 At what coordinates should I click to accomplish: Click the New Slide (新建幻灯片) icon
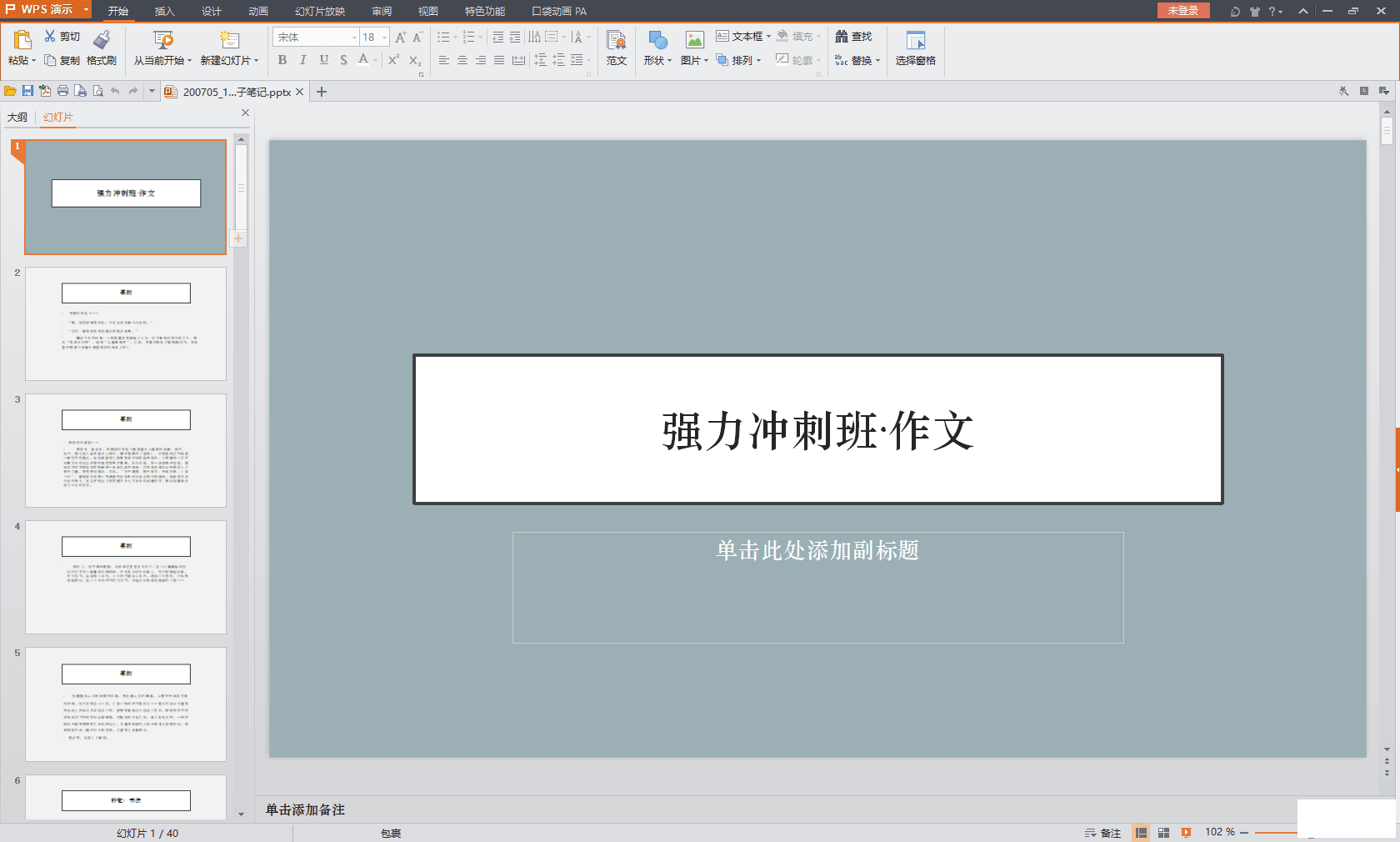coord(229,39)
